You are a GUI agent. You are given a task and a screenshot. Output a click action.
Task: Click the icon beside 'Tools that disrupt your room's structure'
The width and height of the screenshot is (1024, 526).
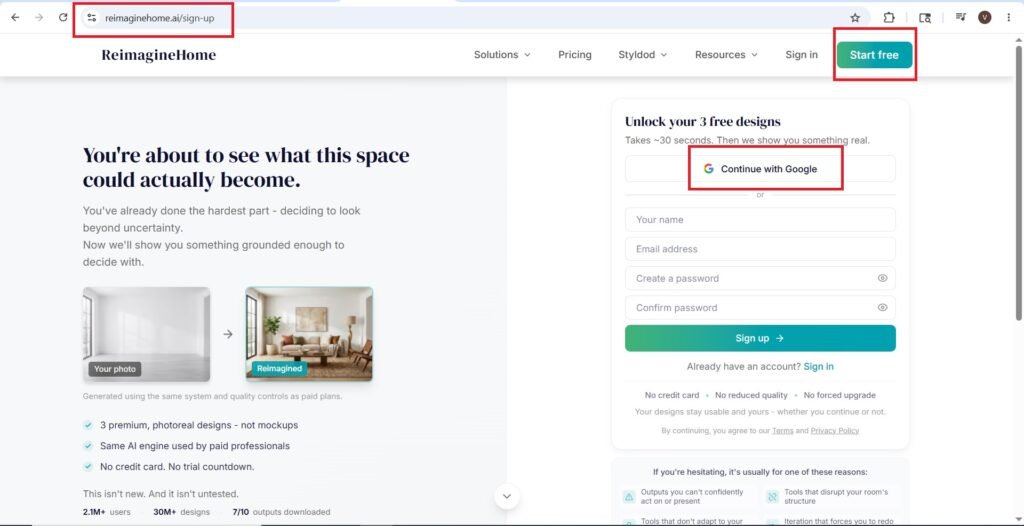coord(773,497)
